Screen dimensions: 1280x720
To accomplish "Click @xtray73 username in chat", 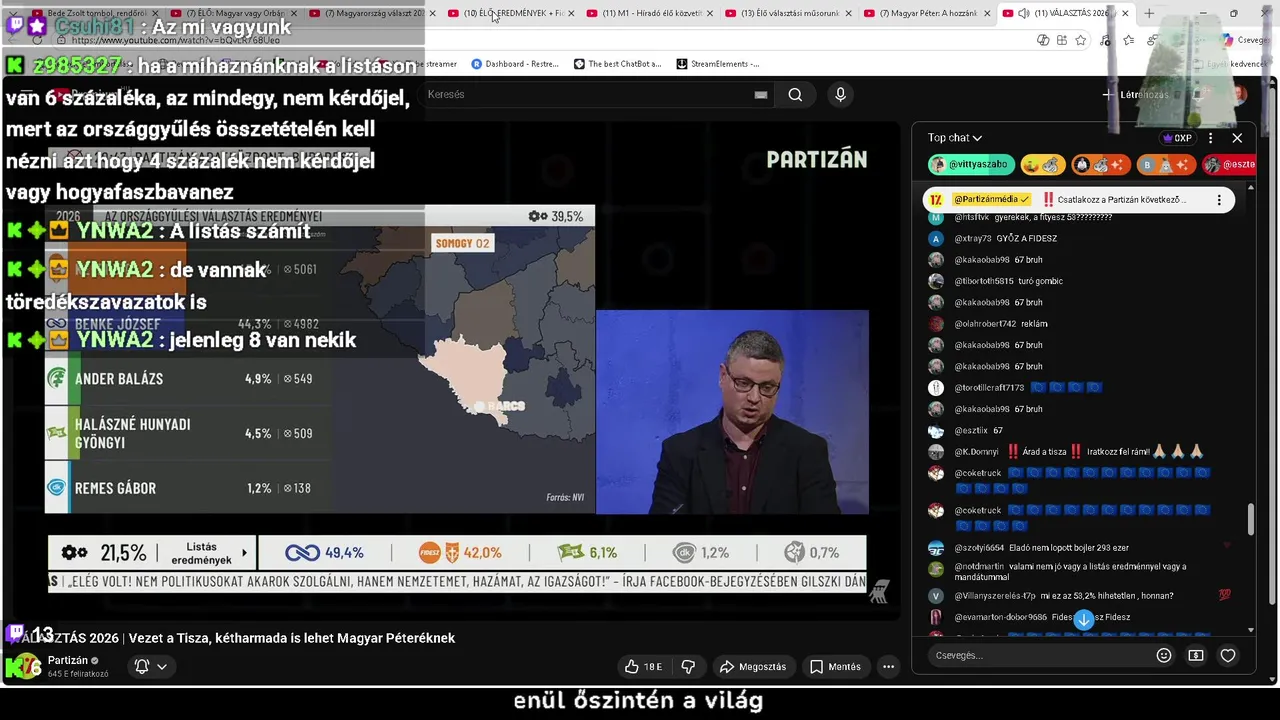I will 973,238.
